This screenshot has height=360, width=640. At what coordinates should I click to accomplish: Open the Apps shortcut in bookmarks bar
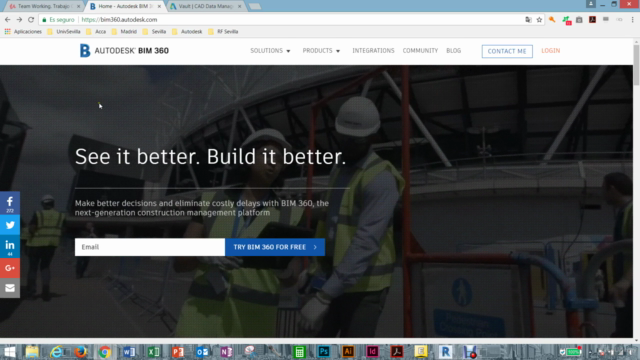point(23,31)
